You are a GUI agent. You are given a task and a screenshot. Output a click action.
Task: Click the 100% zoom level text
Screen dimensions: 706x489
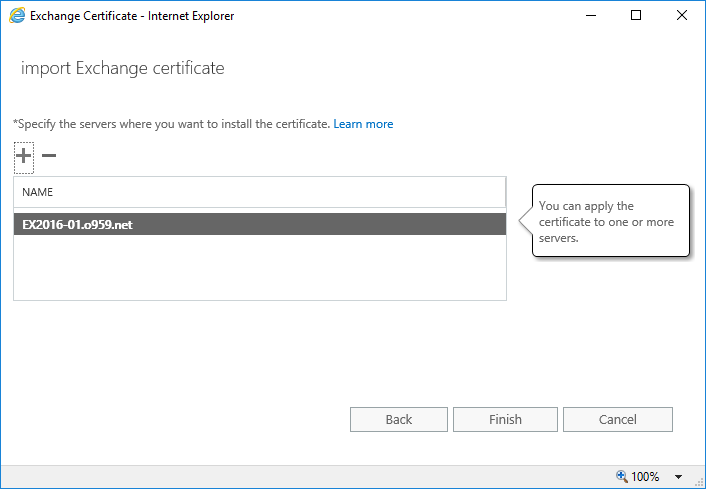[645, 476]
